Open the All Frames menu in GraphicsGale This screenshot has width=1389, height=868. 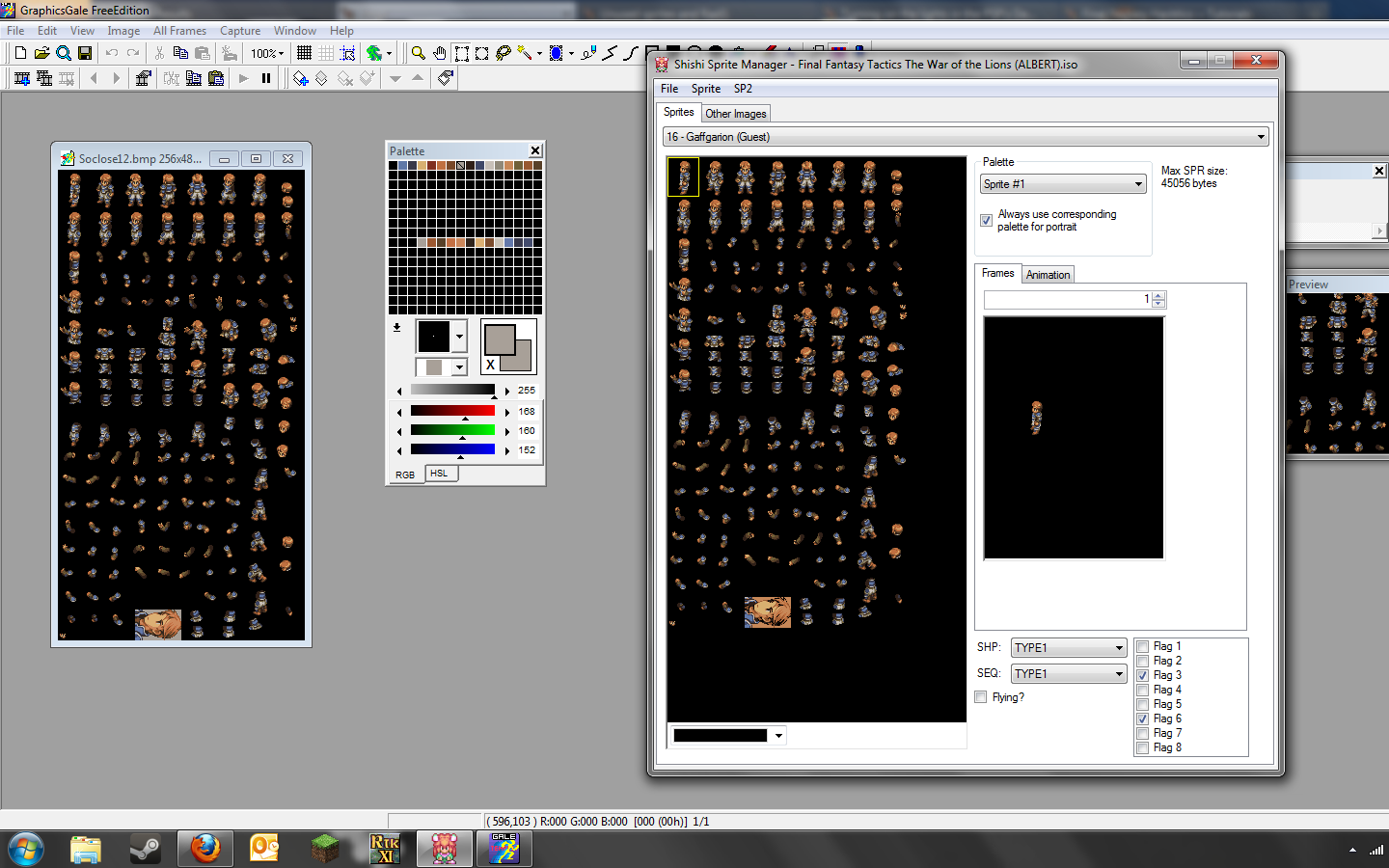pyautogui.click(x=179, y=31)
